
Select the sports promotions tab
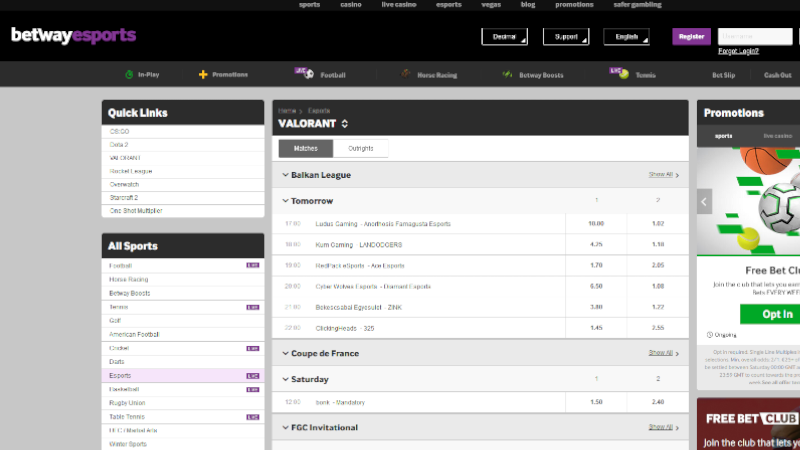723,136
